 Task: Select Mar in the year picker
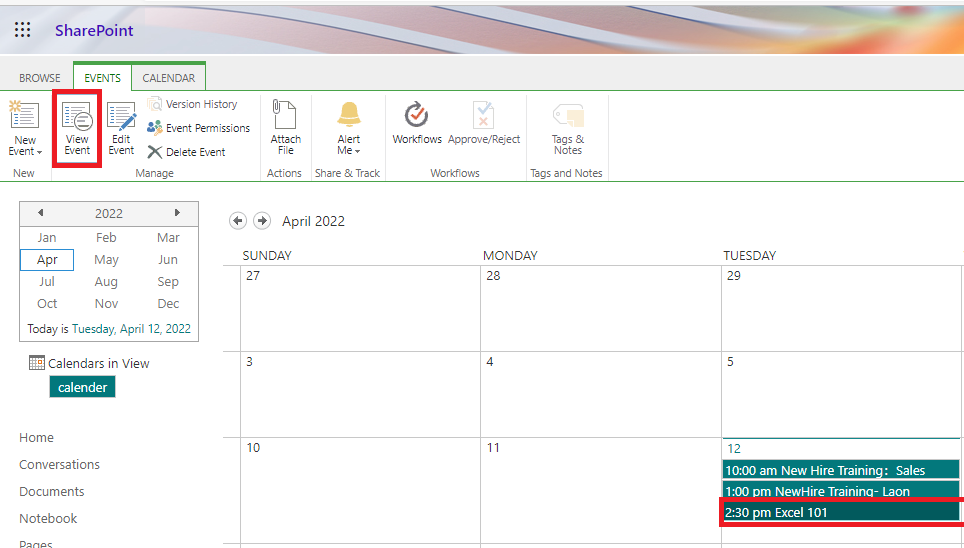pyautogui.click(x=168, y=237)
